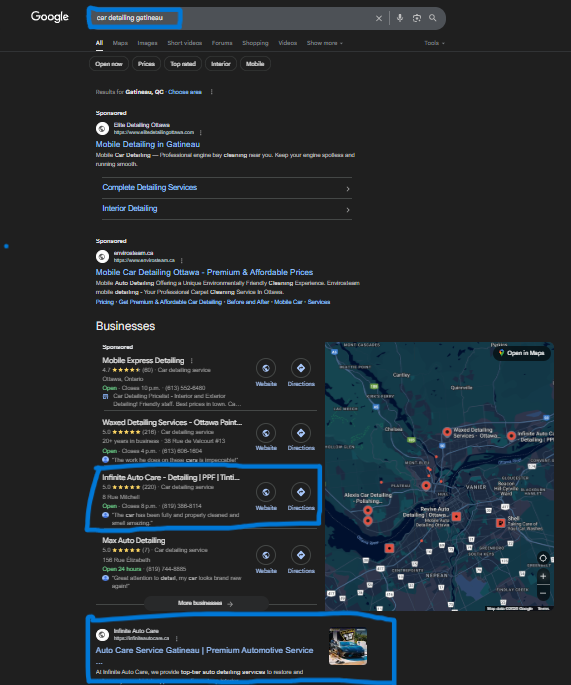Open the Google logo homepage

pyautogui.click(x=49, y=17)
